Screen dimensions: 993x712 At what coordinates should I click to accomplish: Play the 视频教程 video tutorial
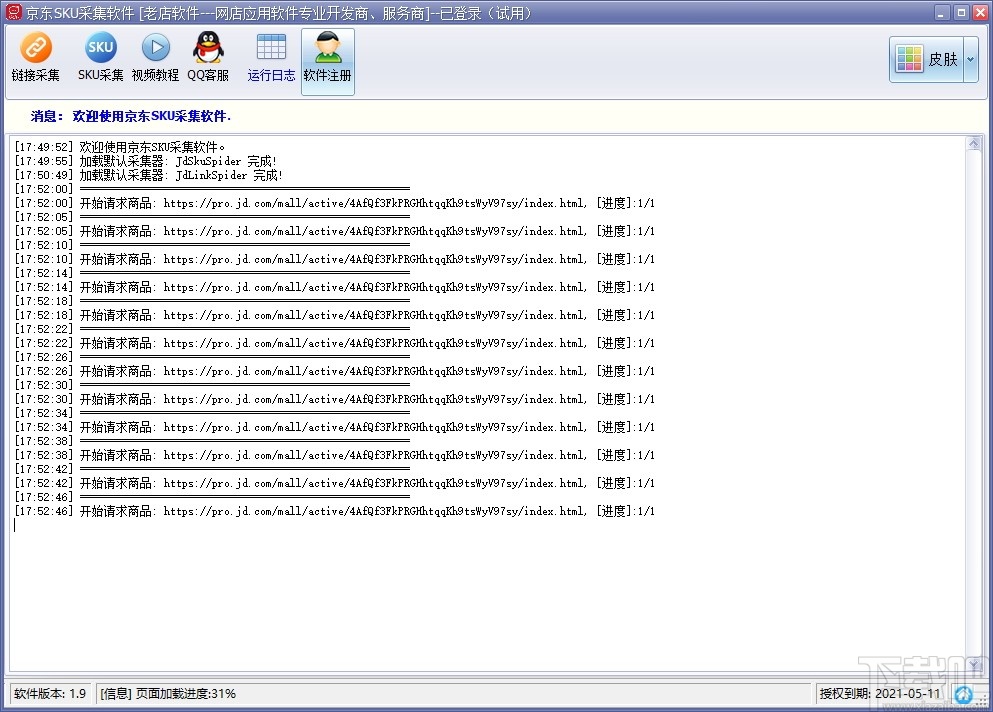click(x=155, y=58)
